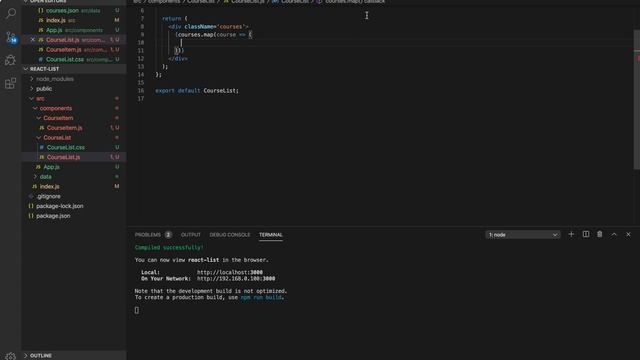Click line number 14 in the gutter
Screen dimensions: 640x360
141,75
